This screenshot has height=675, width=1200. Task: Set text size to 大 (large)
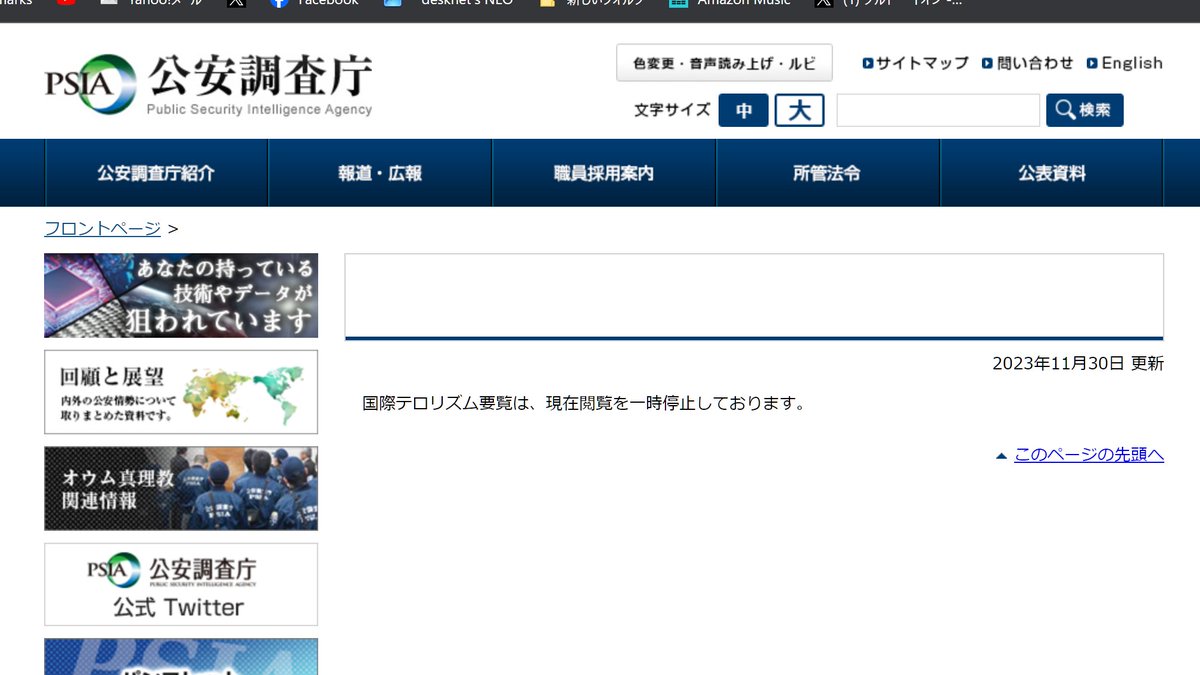[x=799, y=110]
